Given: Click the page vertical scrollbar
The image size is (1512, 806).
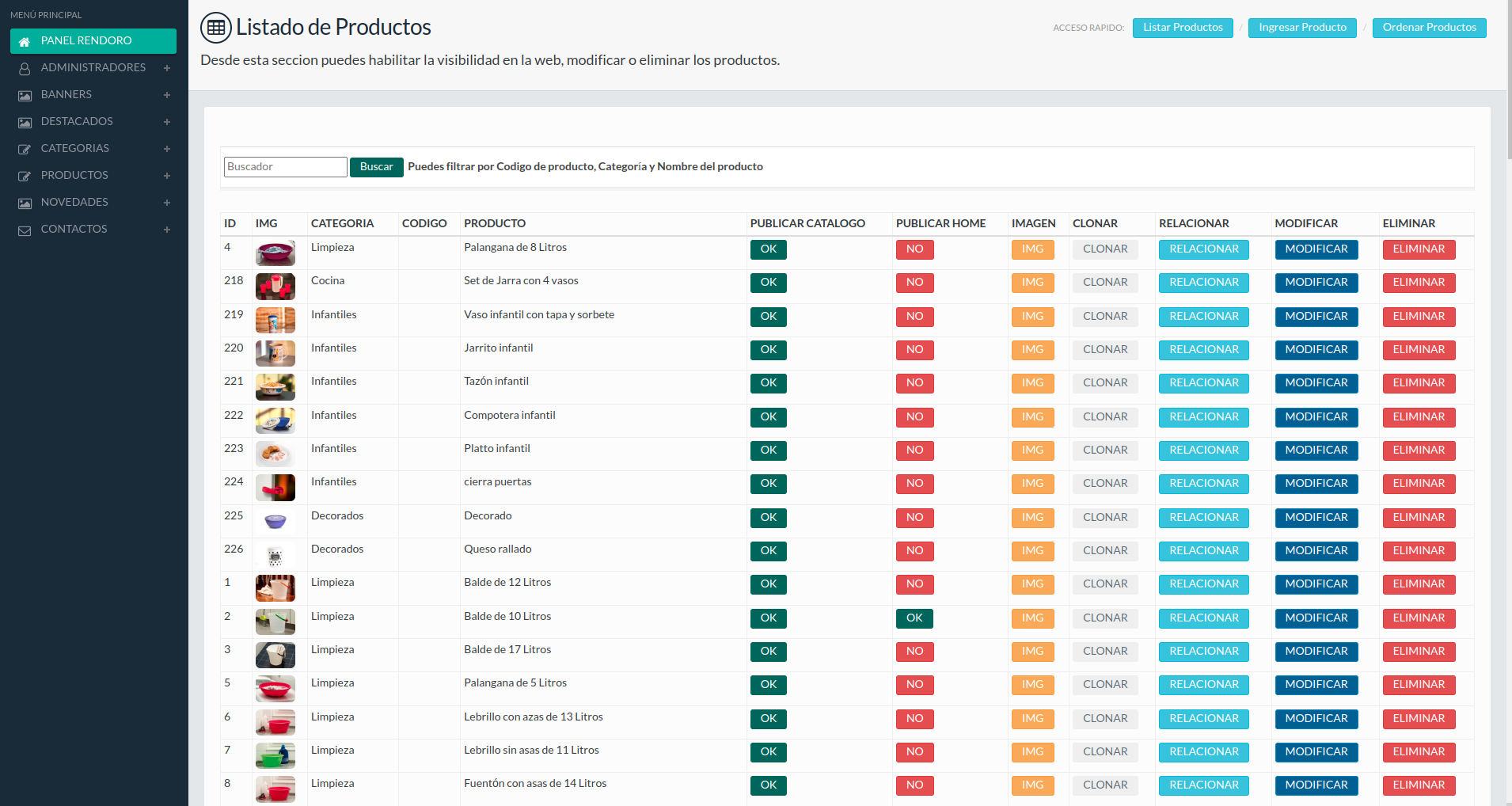Looking at the screenshot, I should 1509,79.
